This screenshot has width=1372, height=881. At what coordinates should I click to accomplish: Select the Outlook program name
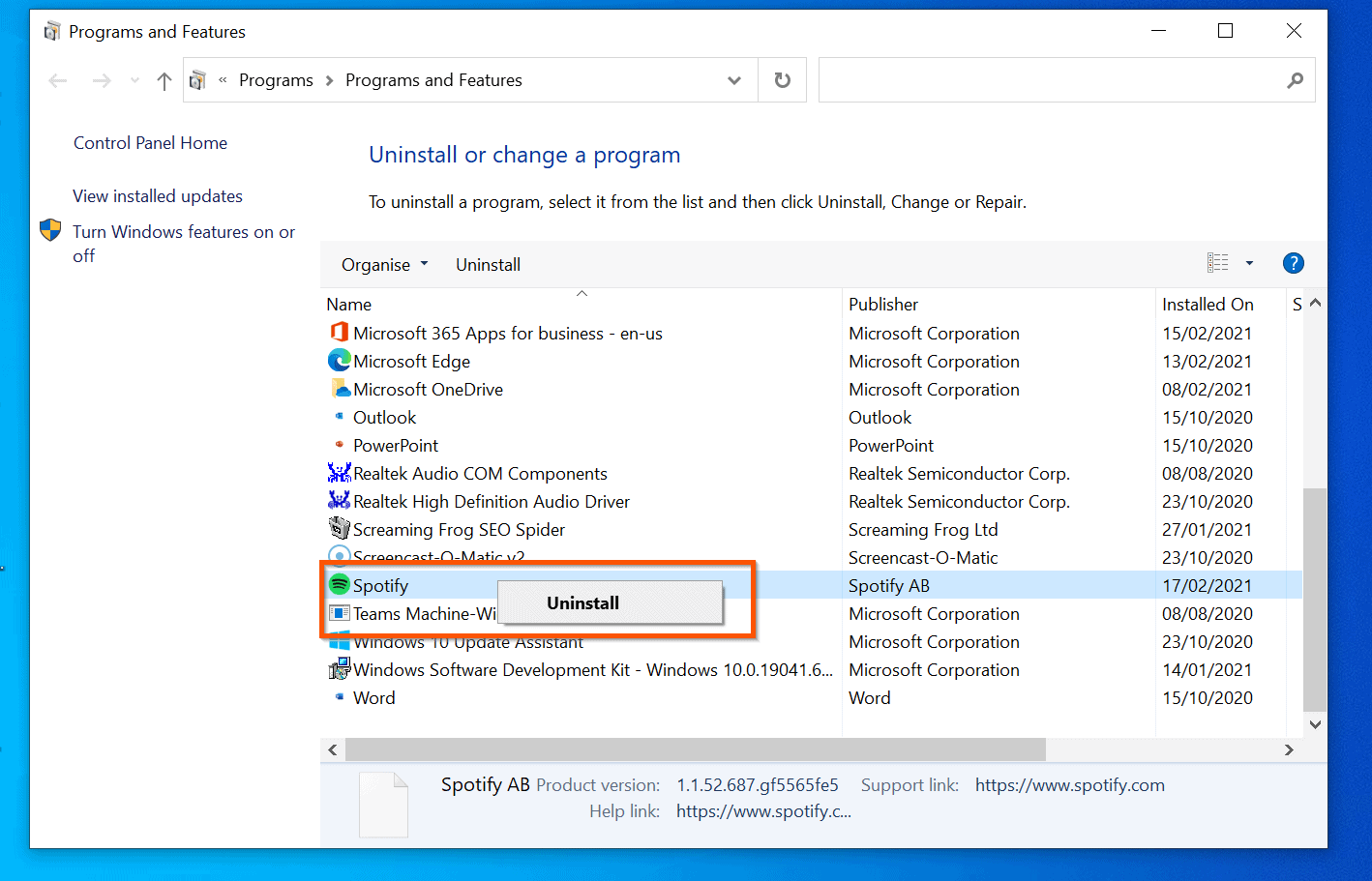point(384,417)
